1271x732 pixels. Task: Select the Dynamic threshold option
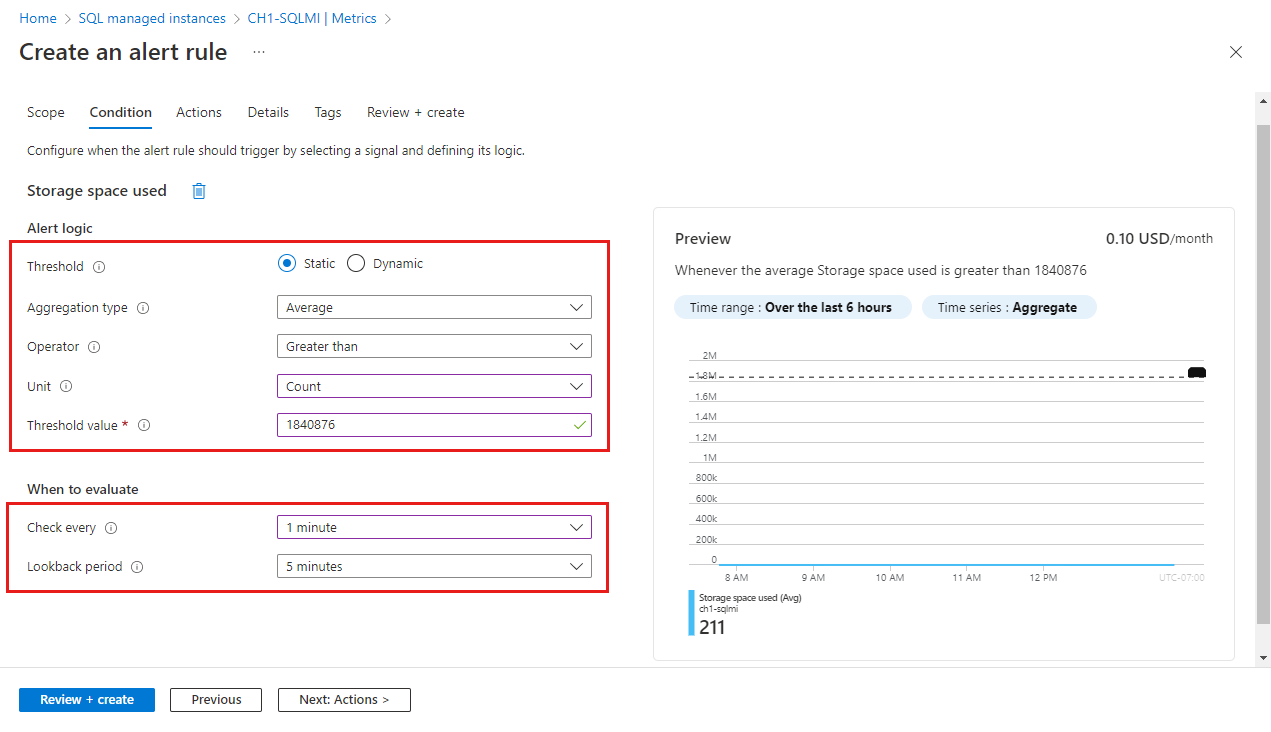(356, 264)
